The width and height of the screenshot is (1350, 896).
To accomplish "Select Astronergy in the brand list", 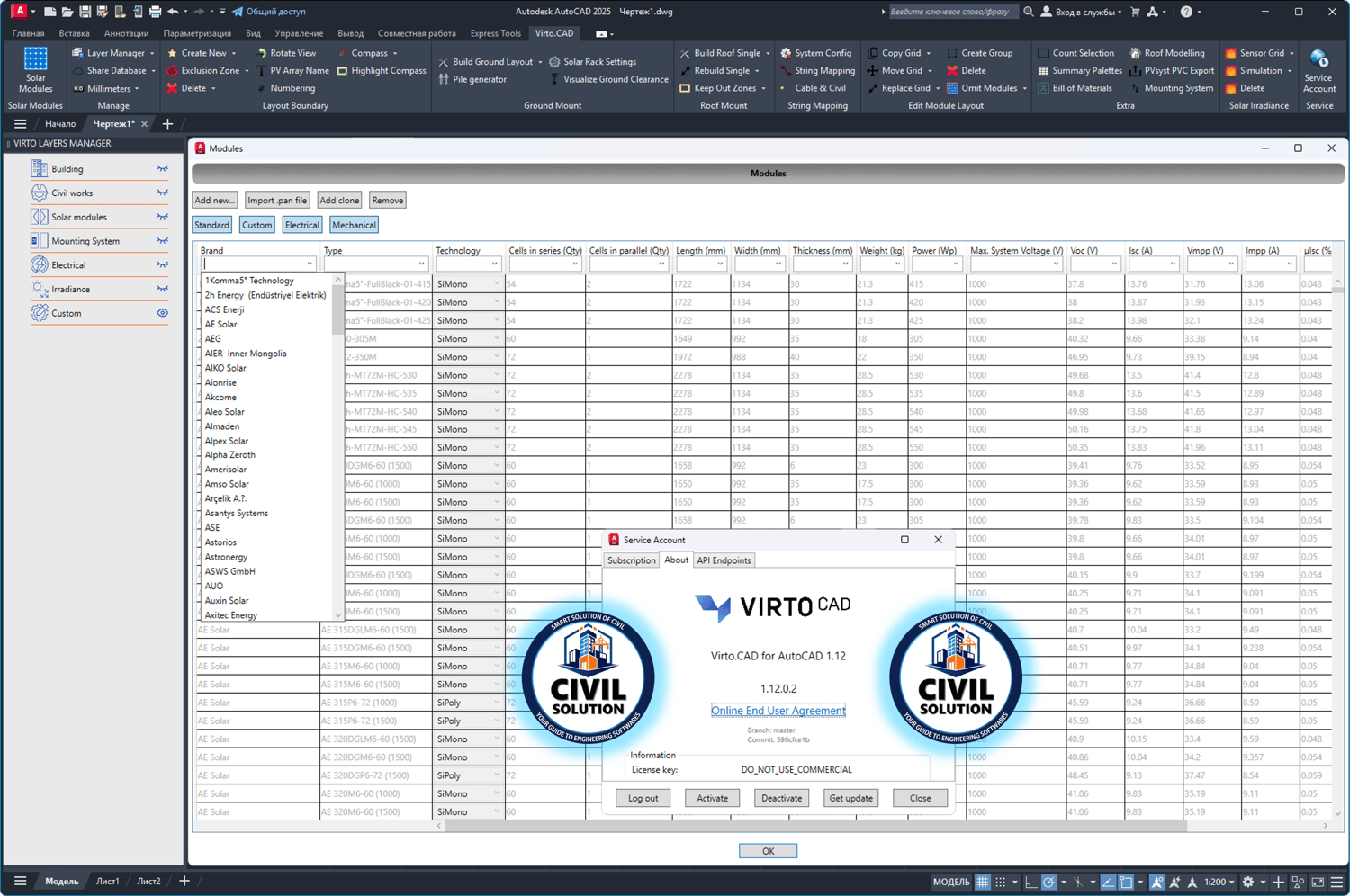I will coord(226,557).
